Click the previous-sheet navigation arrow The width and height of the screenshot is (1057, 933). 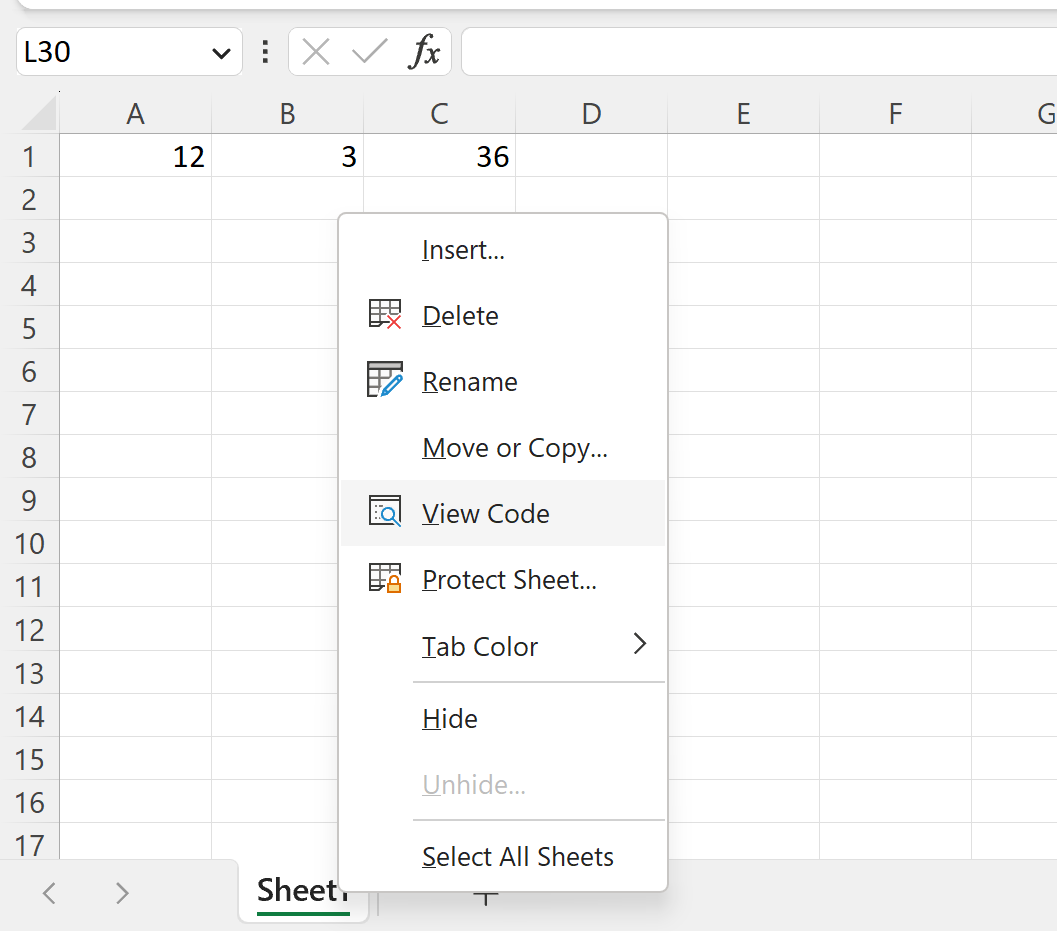pyautogui.click(x=49, y=893)
